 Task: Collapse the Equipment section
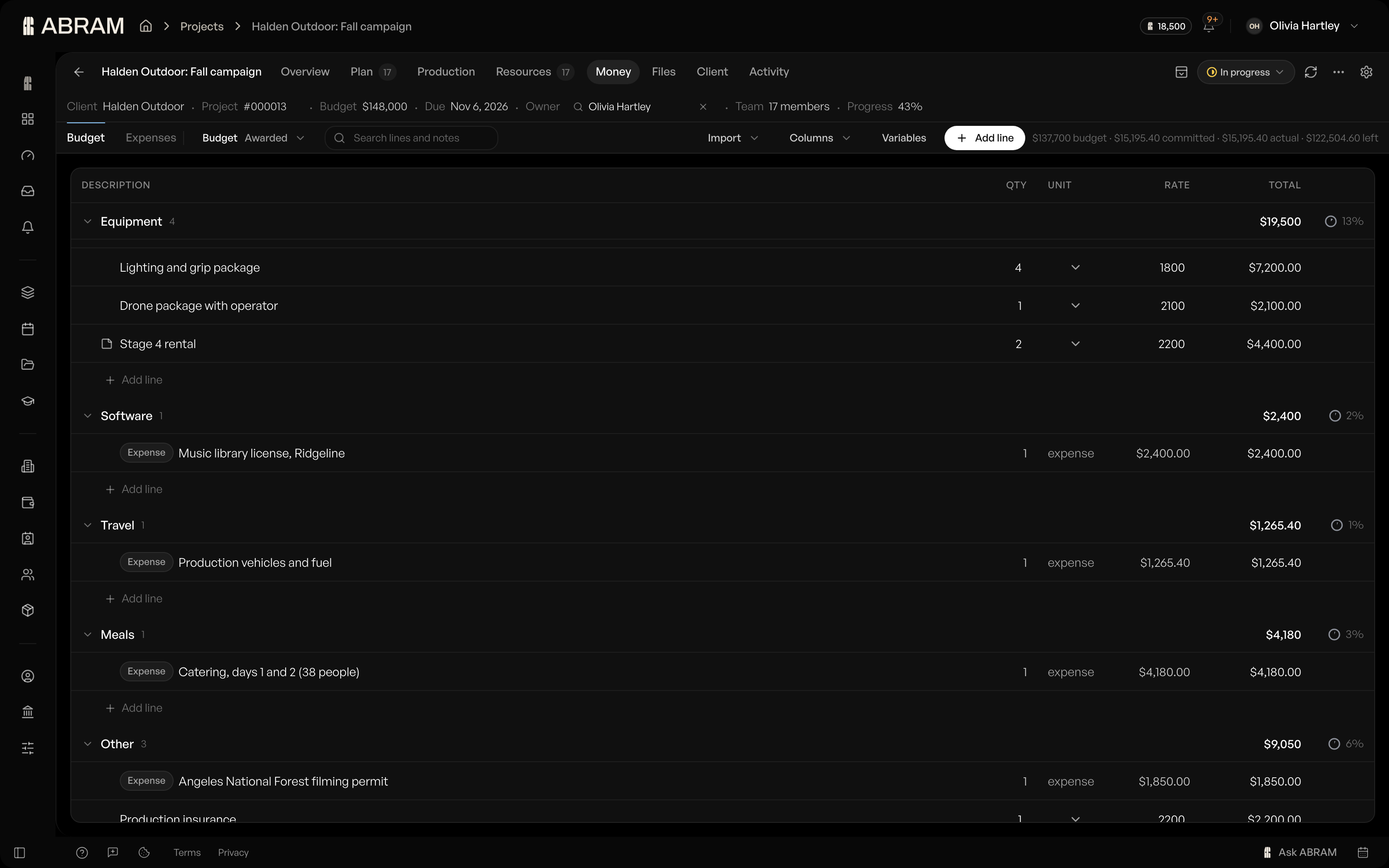[x=87, y=222]
